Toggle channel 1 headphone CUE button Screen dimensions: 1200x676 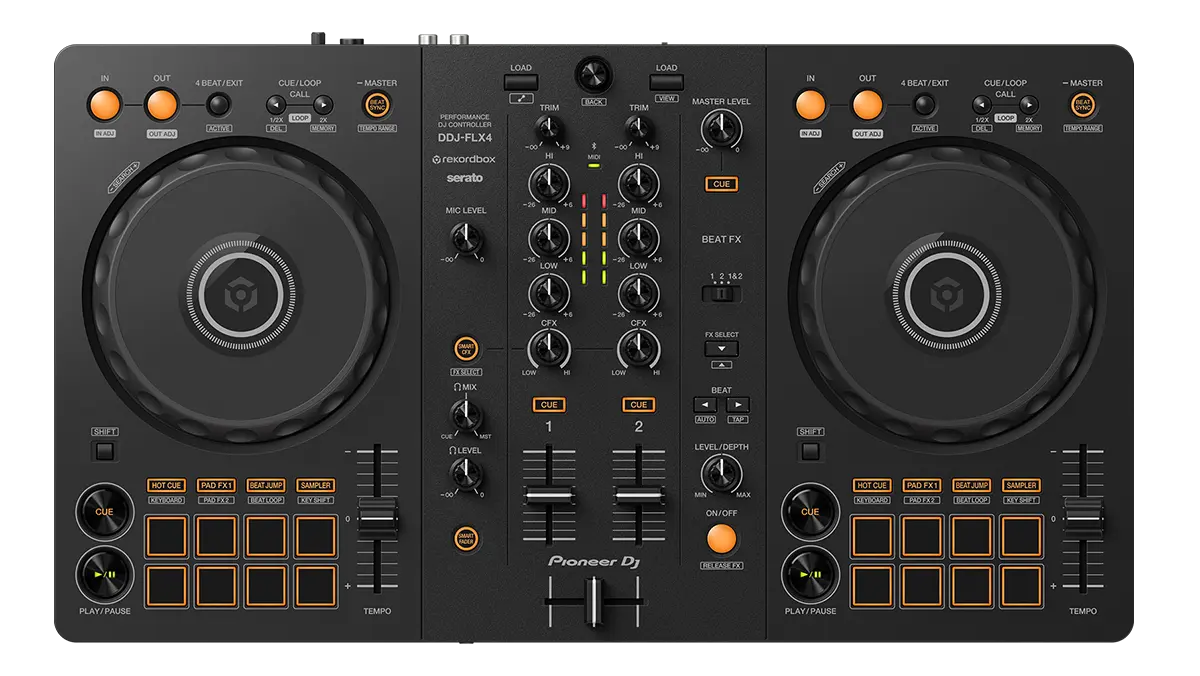(548, 405)
